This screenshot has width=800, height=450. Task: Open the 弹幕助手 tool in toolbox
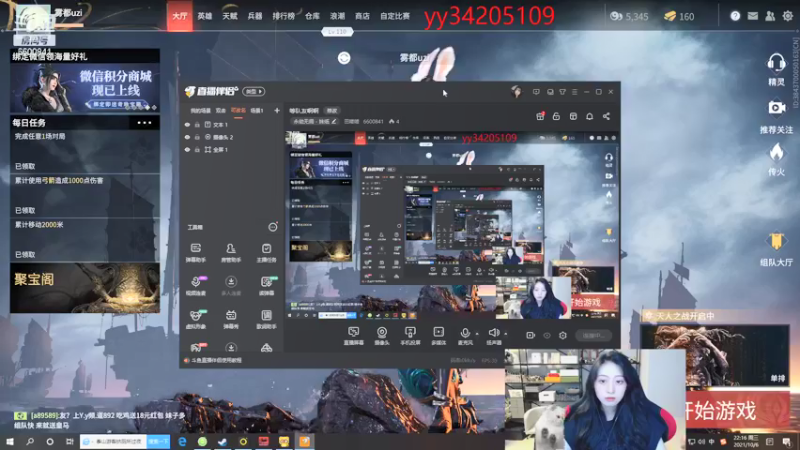coord(195,253)
